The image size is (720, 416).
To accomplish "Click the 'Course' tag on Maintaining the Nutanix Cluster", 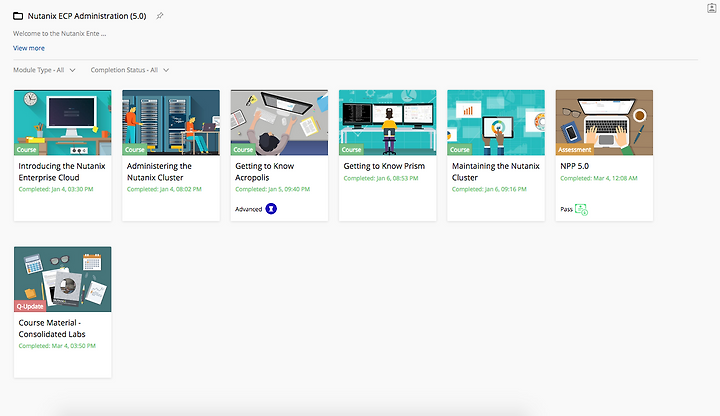I will 460,150.
